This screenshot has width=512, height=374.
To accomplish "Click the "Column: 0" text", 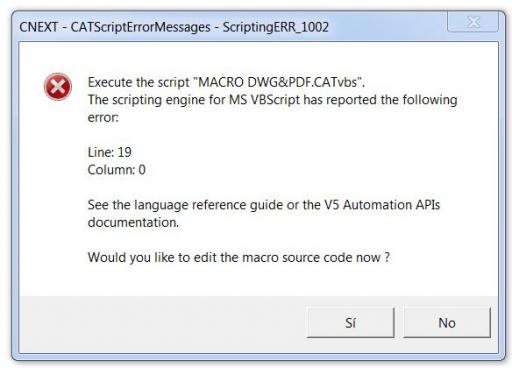I will 116,170.
